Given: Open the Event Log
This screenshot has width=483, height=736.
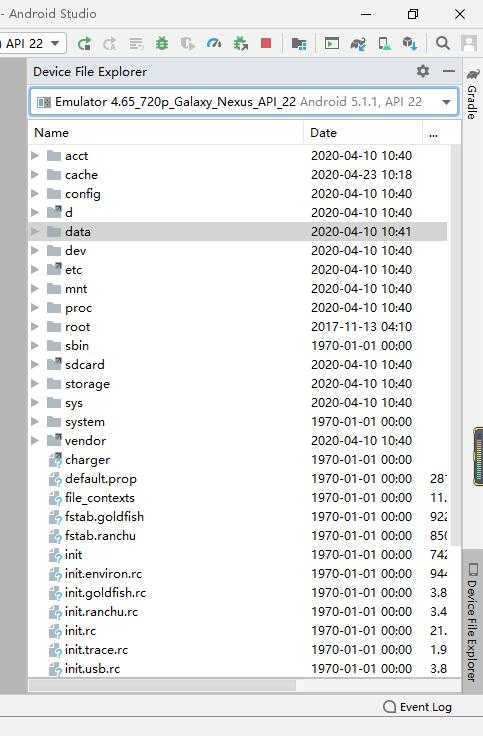Looking at the screenshot, I should [418, 707].
